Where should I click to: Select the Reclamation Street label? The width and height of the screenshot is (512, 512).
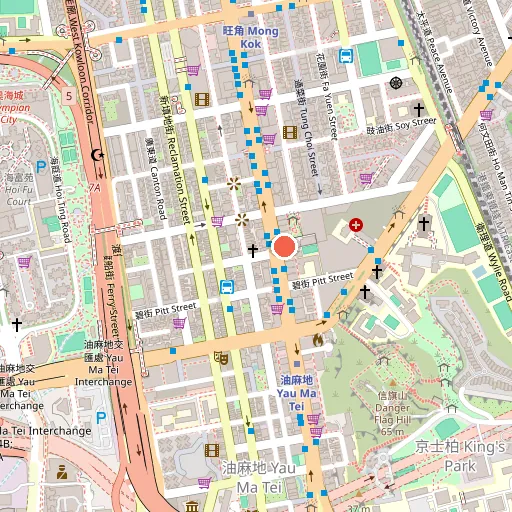(x=175, y=160)
